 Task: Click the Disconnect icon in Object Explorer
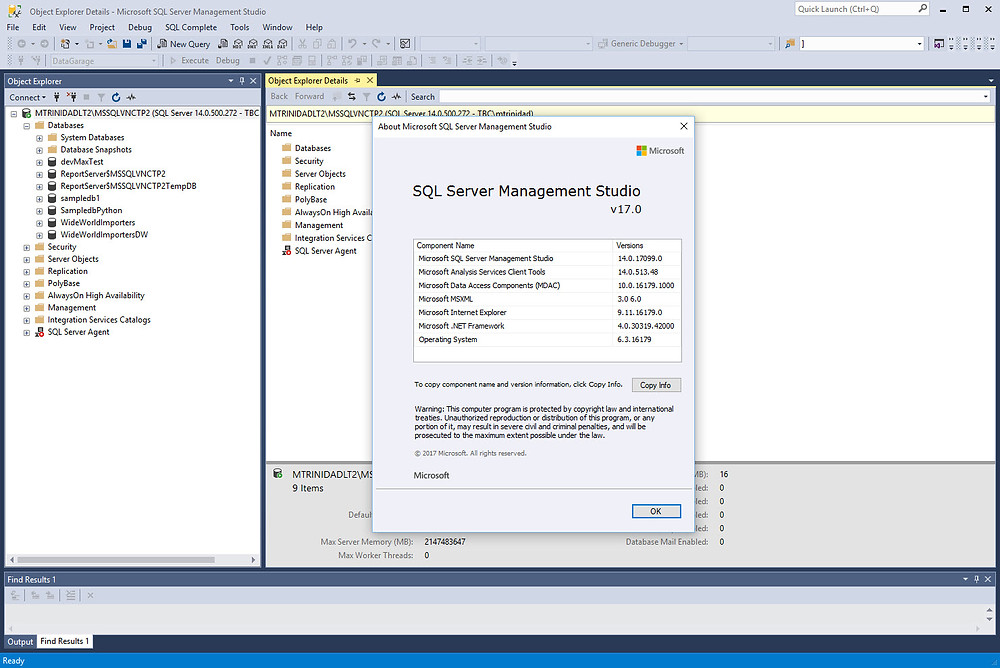71,98
